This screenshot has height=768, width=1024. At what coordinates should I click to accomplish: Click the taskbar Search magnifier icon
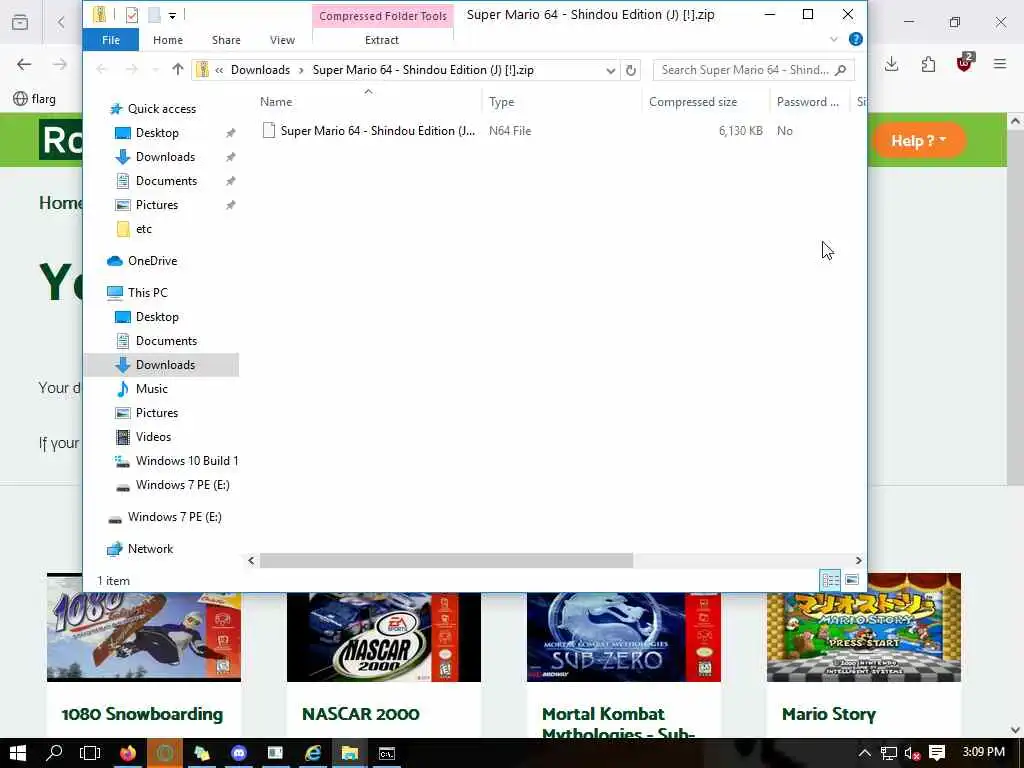tap(54, 753)
